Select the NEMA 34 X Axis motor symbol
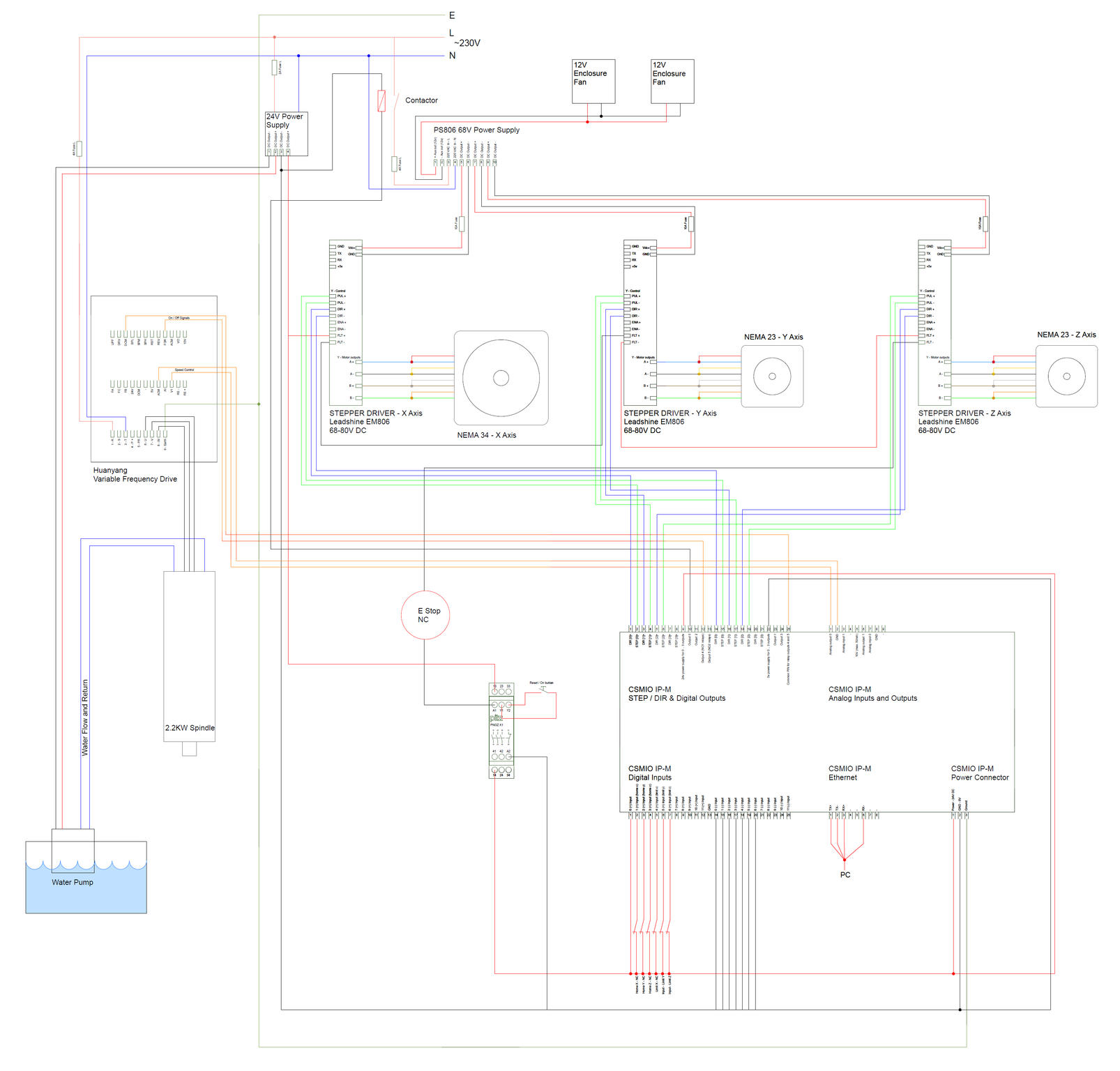 click(501, 378)
